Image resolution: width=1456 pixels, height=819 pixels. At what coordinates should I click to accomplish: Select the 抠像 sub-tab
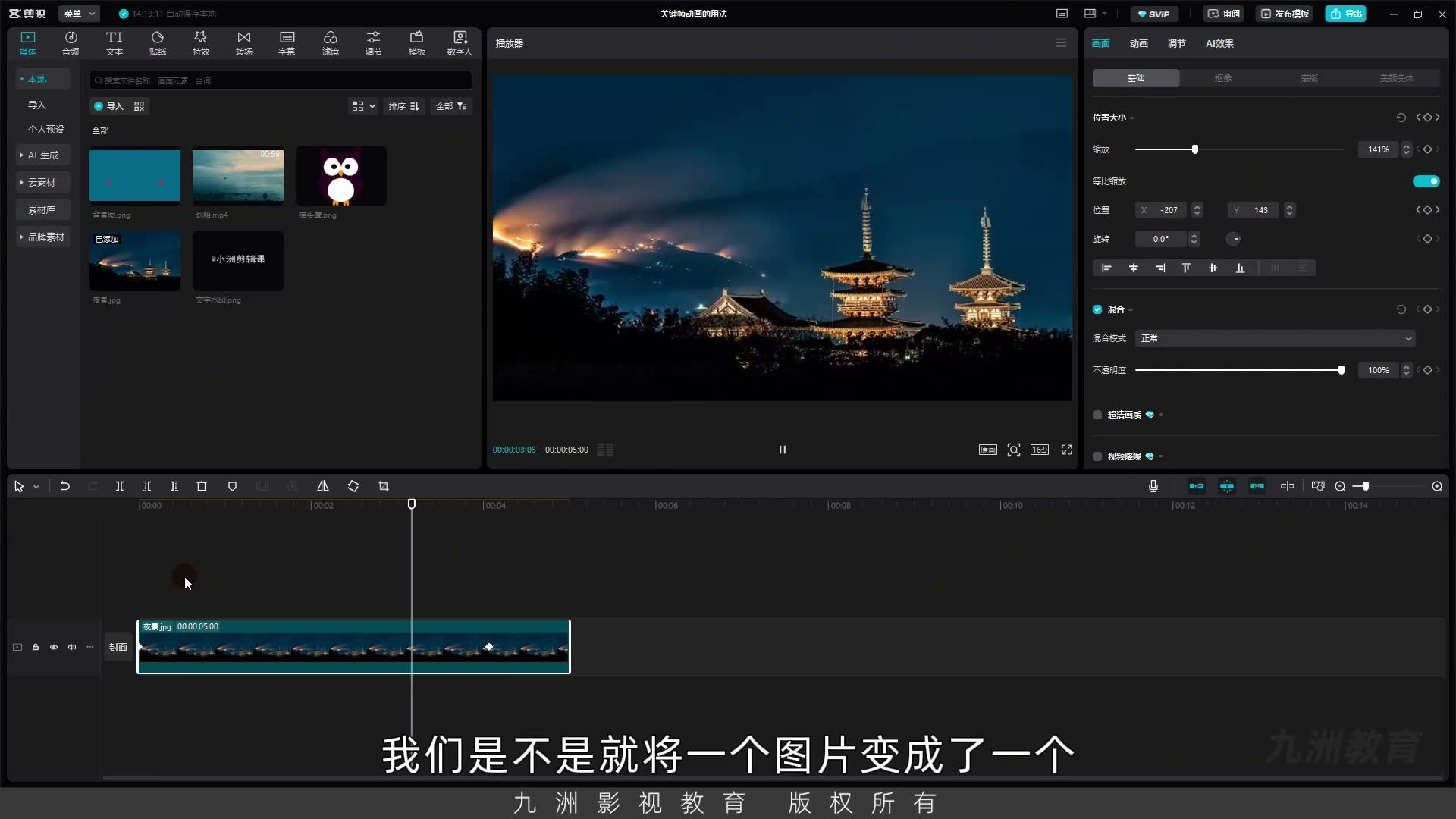coord(1222,78)
